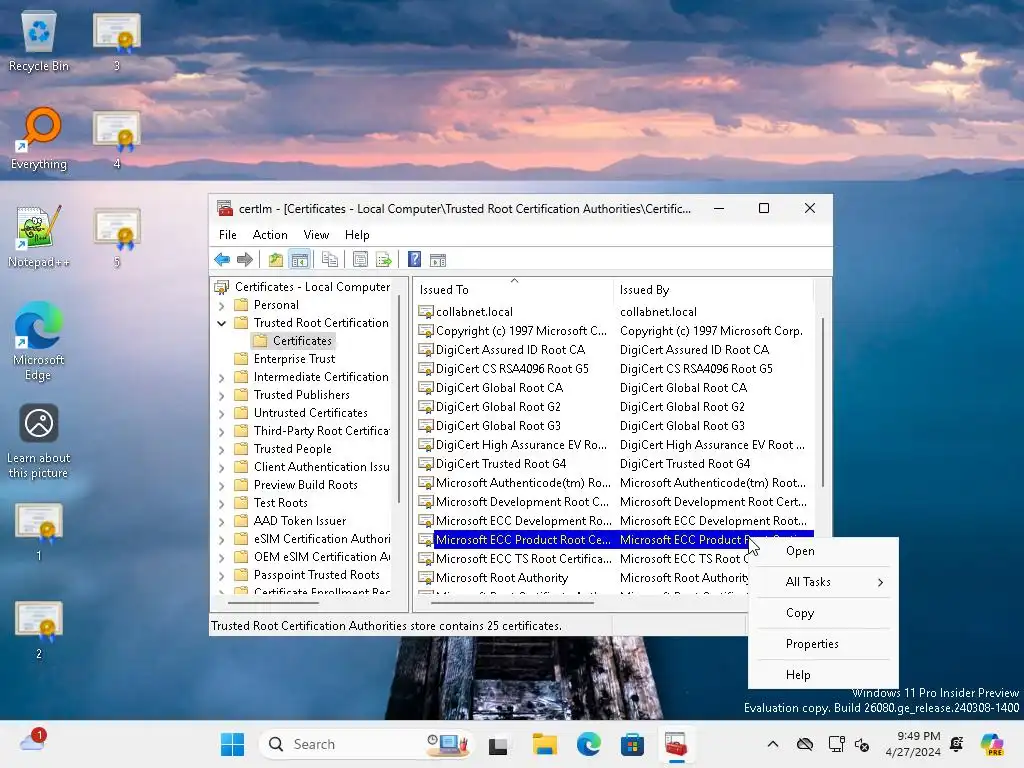Screen dimensions: 1024x768
Task: Select the collabnet.local certificate row
Action: point(615,312)
